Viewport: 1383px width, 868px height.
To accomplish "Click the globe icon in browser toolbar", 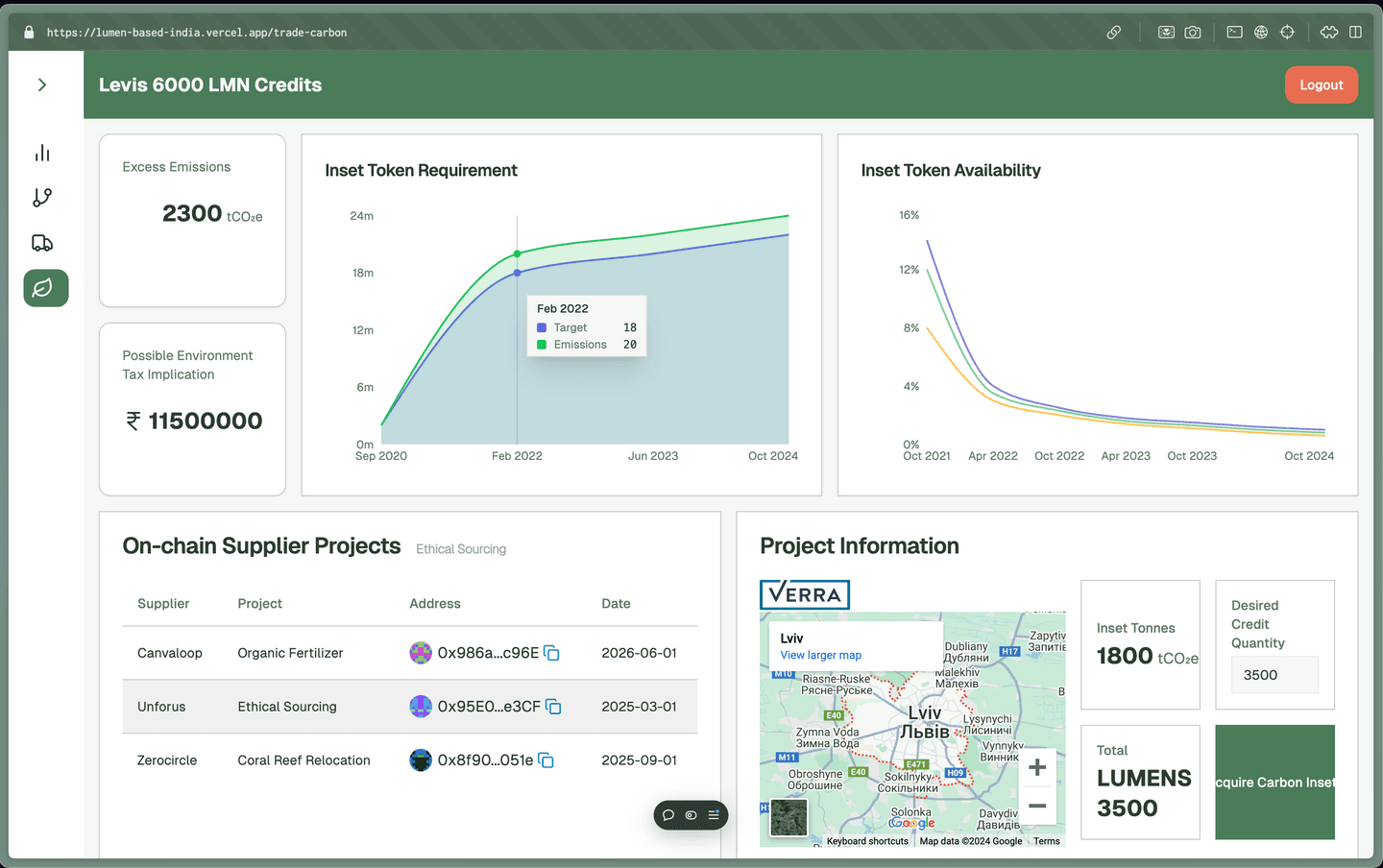I will coord(1261,33).
